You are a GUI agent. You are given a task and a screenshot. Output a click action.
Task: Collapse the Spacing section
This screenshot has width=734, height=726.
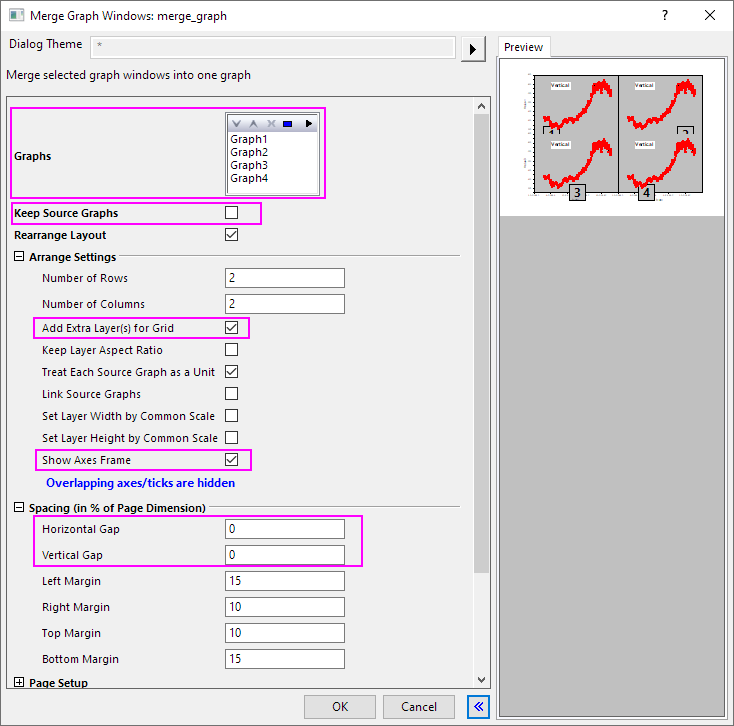tap(20, 508)
